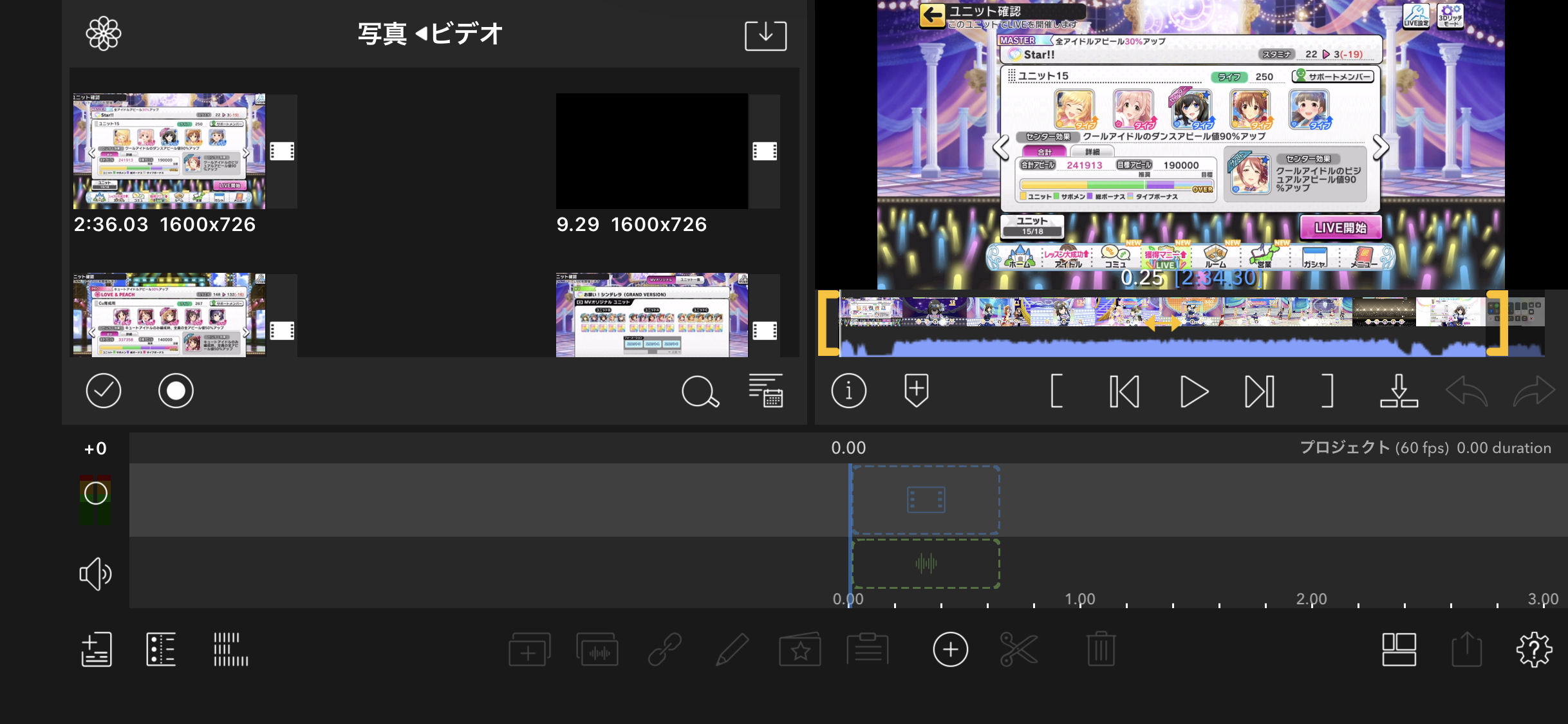Click the add track icon in bottom toolbar
The height and width of the screenshot is (724, 1568).
[97, 649]
